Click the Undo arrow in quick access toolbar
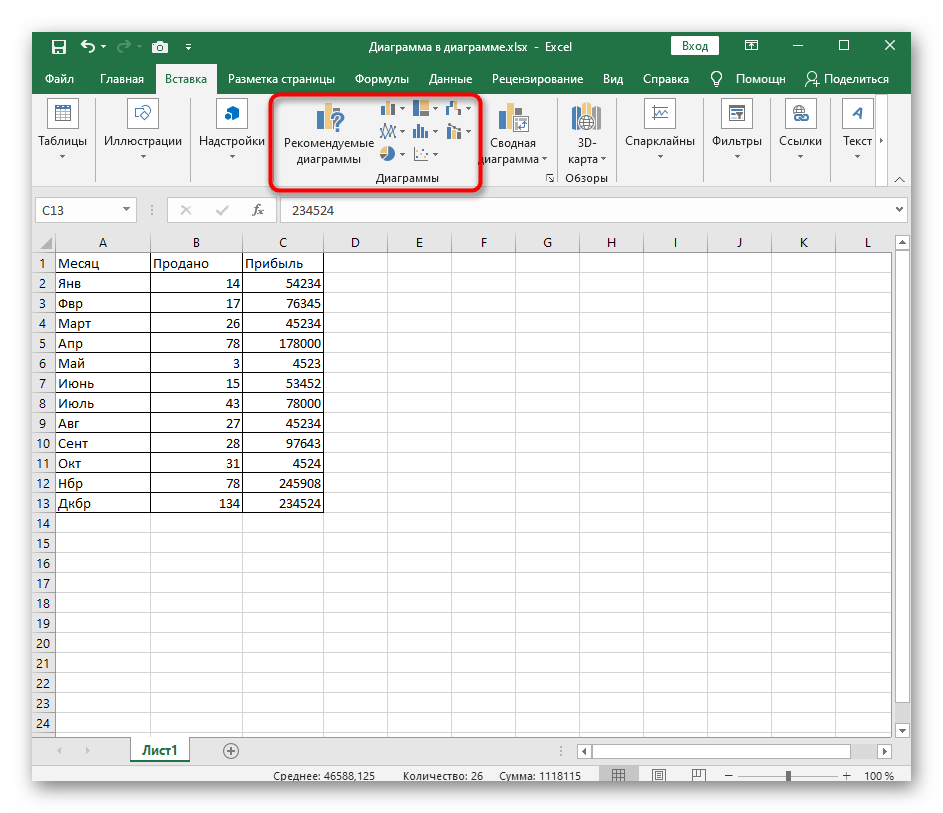Image resolution: width=943 pixels, height=813 pixels. (x=88, y=46)
